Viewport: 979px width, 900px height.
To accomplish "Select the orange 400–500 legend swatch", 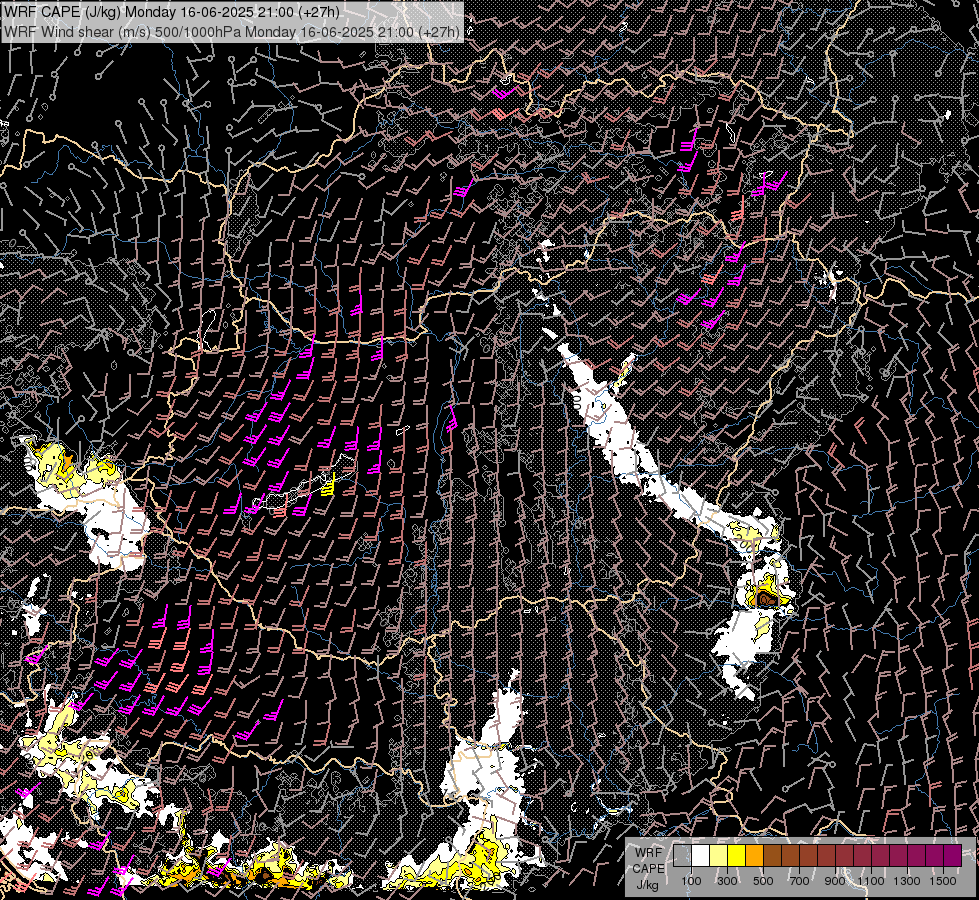I will (754, 856).
